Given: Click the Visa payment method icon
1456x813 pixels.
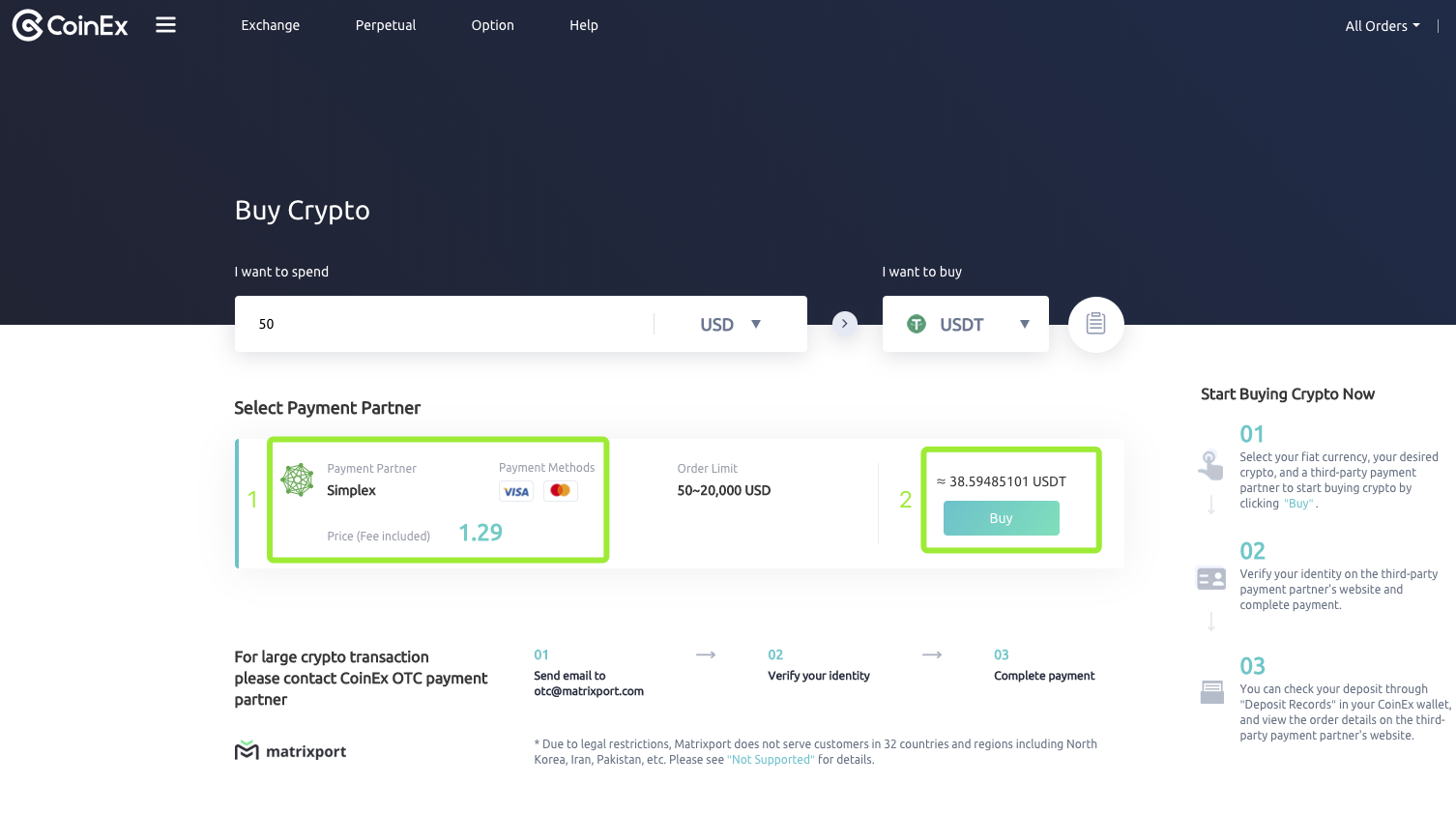Looking at the screenshot, I should (516, 491).
